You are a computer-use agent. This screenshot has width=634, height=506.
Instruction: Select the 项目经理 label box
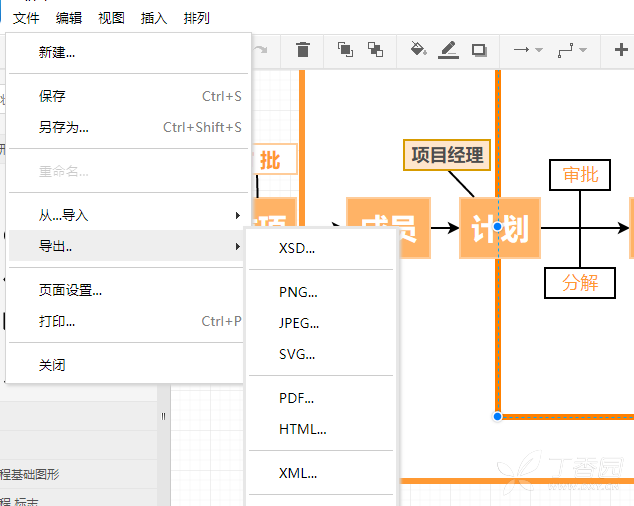pos(447,155)
